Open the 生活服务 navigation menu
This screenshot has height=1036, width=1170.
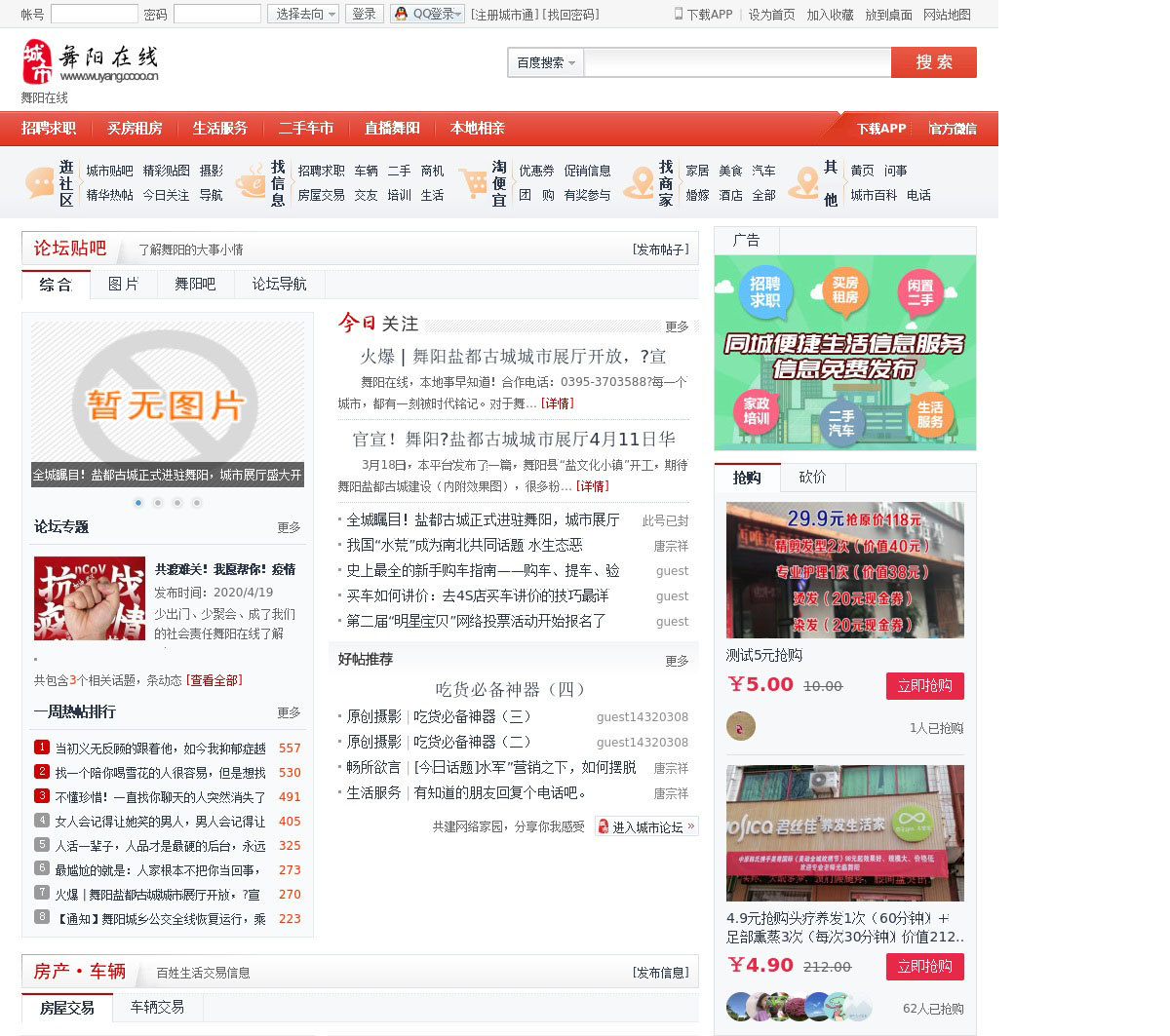click(x=220, y=129)
